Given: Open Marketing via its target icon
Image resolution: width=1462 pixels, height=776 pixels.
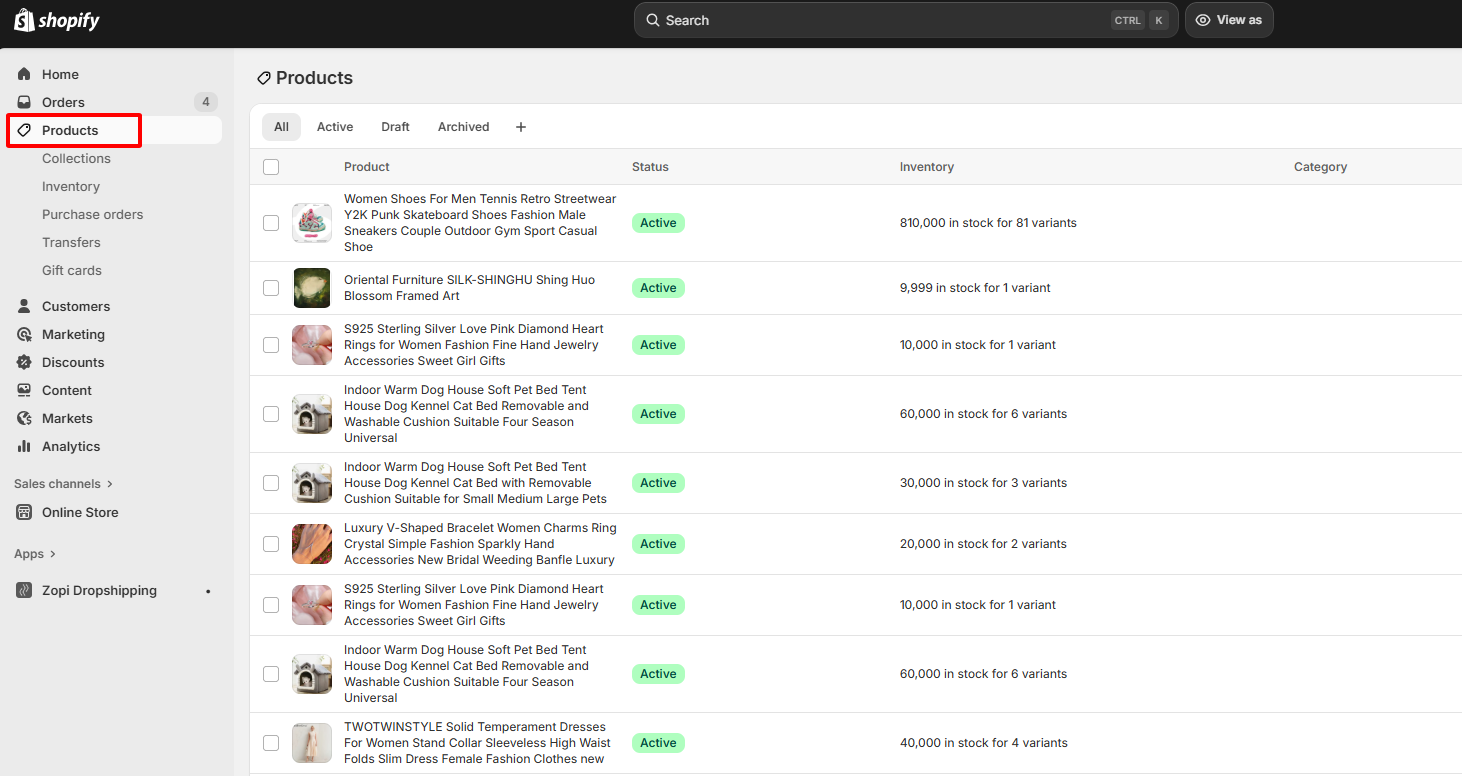Looking at the screenshot, I should point(24,334).
